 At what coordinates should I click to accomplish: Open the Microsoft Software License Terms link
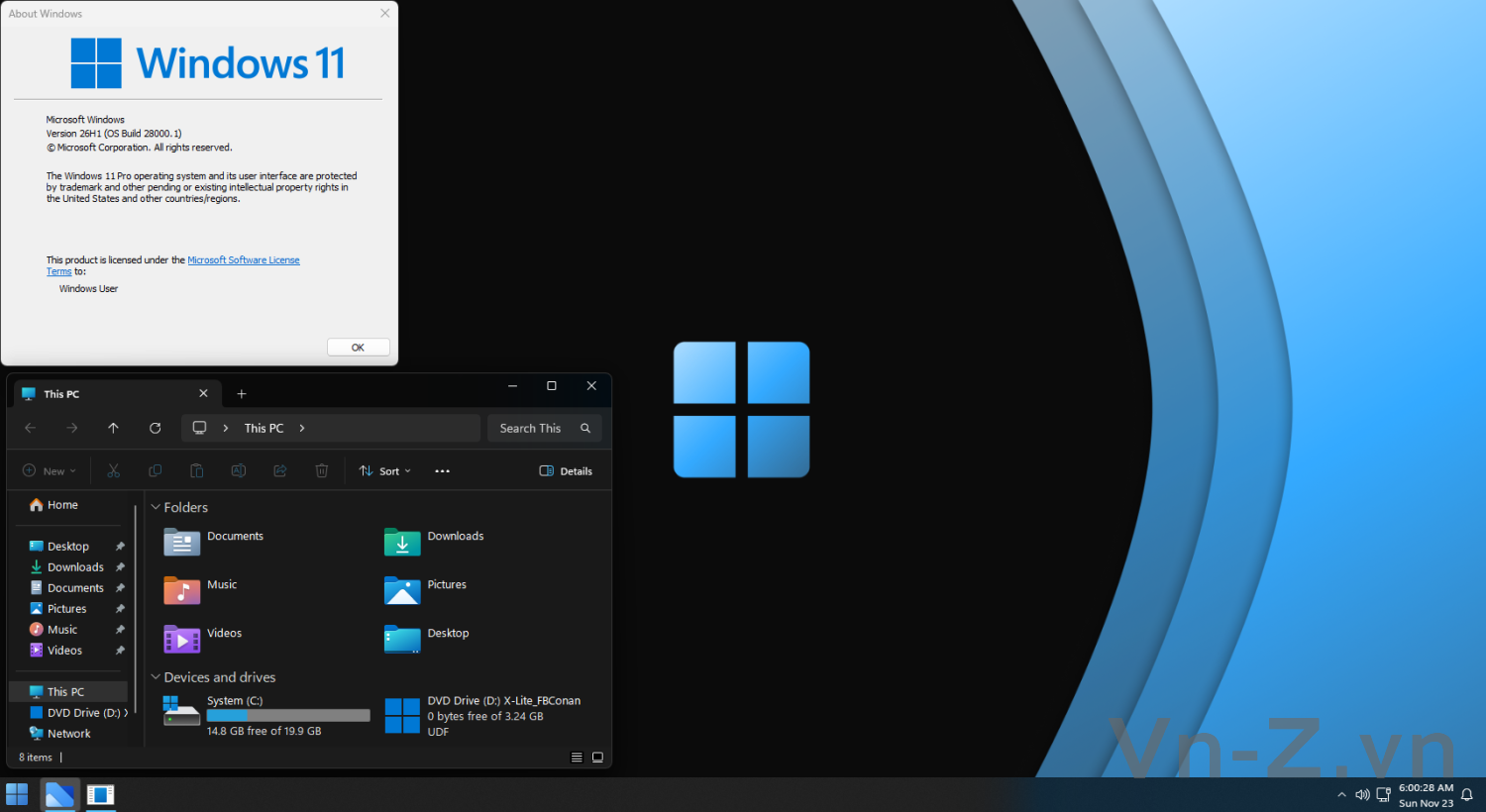(x=243, y=260)
